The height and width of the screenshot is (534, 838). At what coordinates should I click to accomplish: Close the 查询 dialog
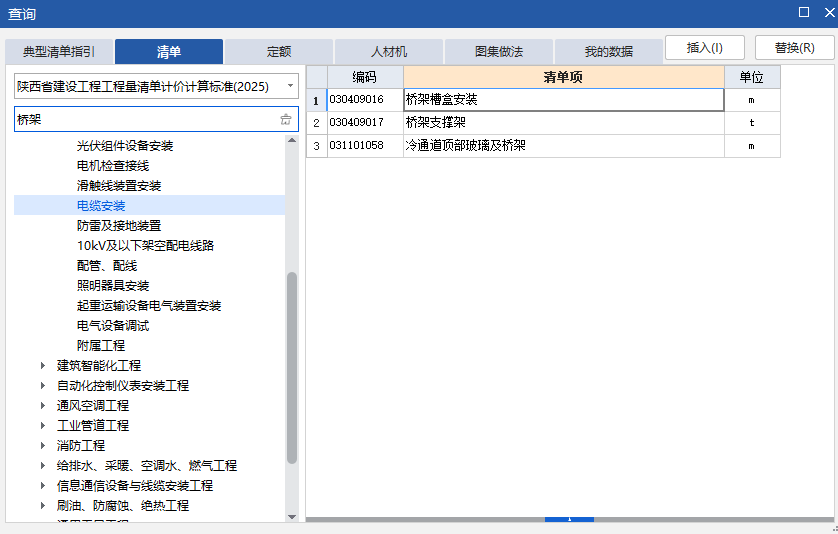(x=829, y=12)
